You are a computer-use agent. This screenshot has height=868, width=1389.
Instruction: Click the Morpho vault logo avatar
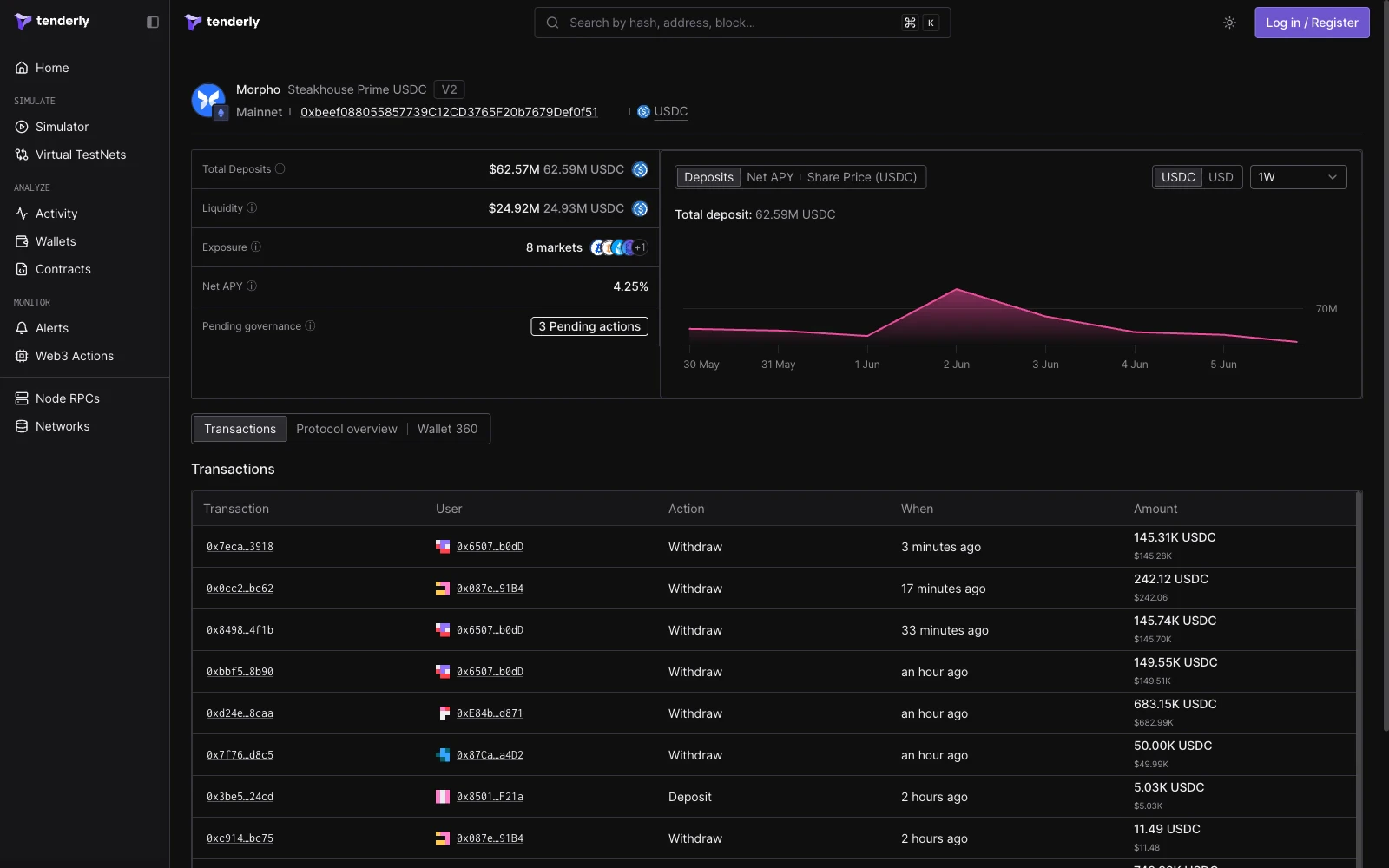point(208,101)
